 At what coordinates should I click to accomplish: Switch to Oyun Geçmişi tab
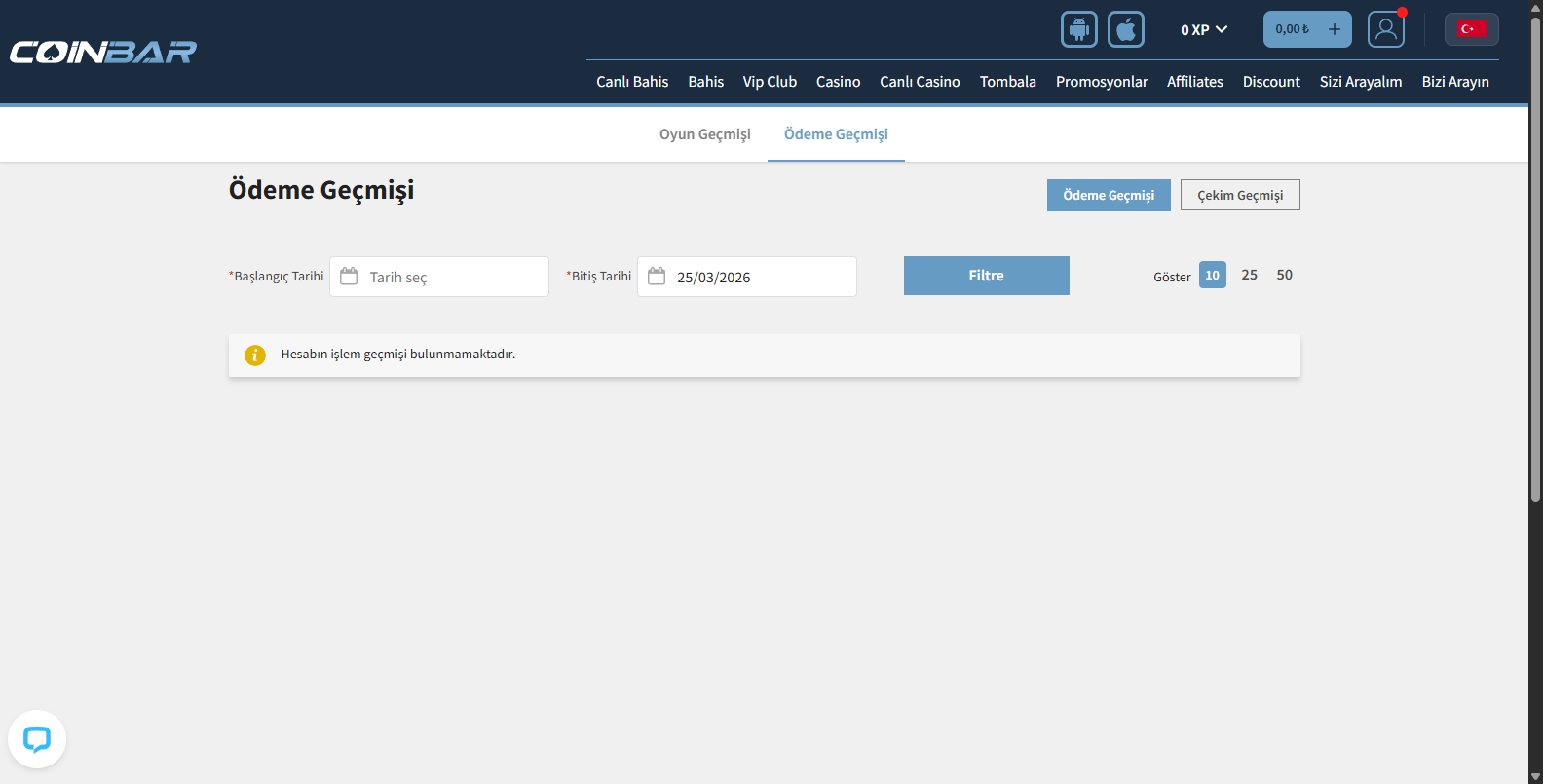pyautogui.click(x=705, y=134)
